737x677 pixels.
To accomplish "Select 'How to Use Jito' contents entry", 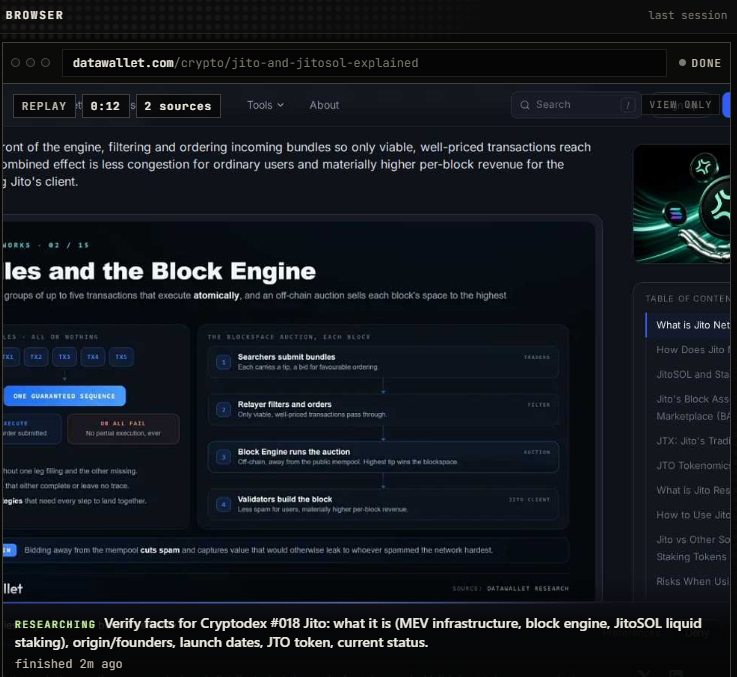I will [x=693, y=515].
